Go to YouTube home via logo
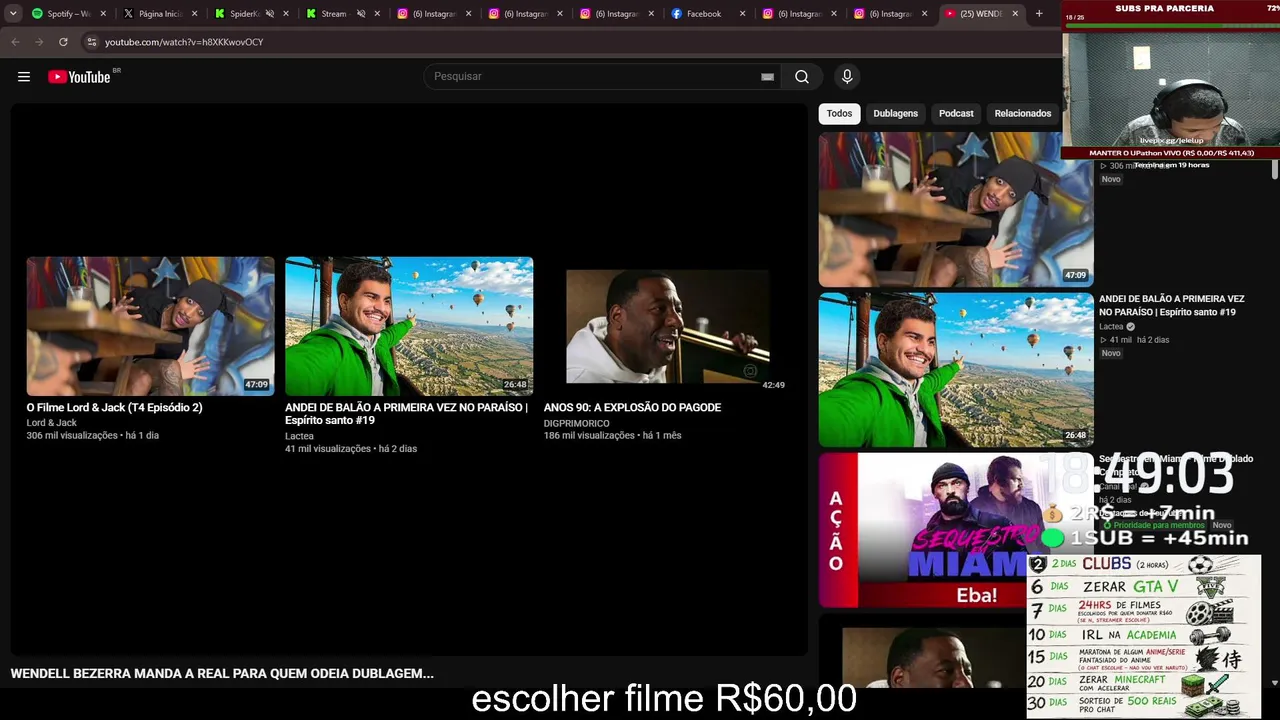The height and width of the screenshot is (720, 1280). [x=79, y=77]
